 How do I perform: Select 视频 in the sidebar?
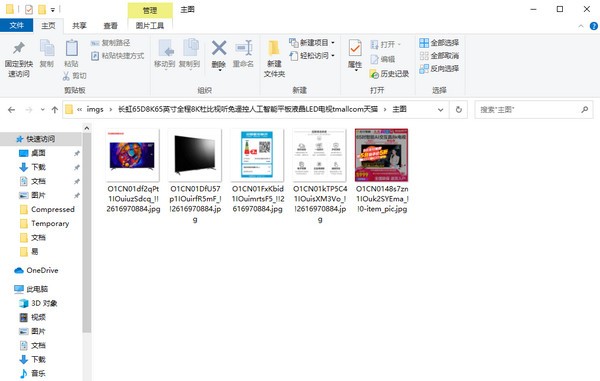coord(38,317)
